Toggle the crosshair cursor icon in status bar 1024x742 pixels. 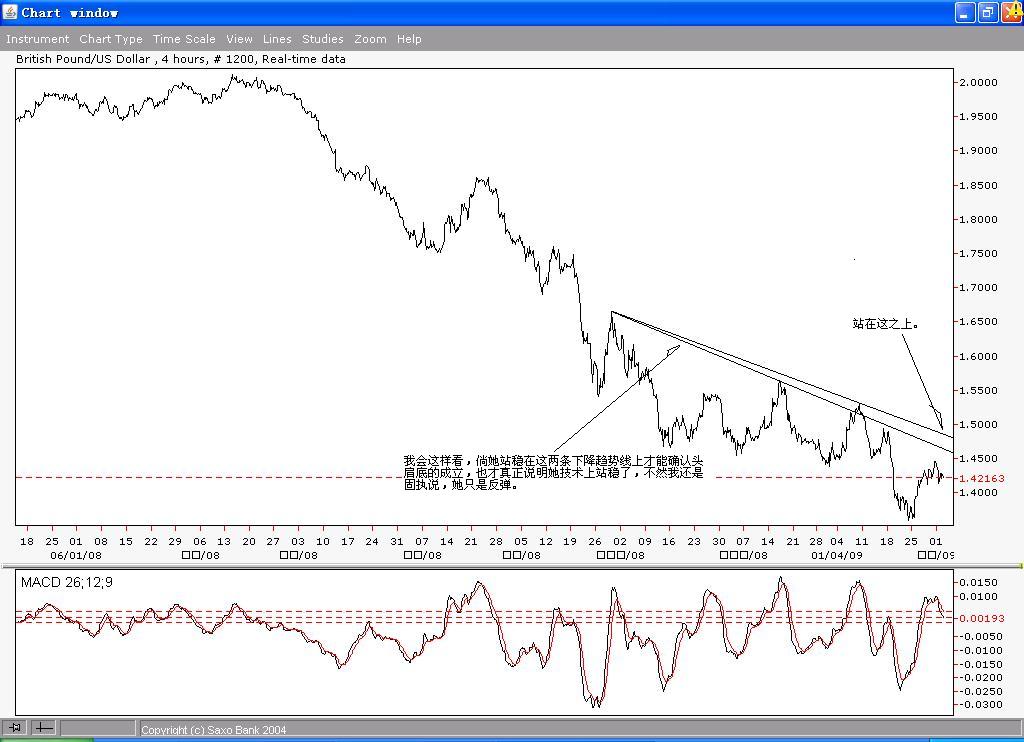[43, 727]
